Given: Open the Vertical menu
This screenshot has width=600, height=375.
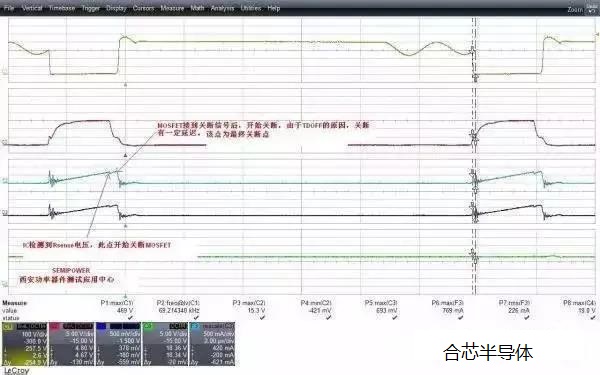Looking at the screenshot, I should [32, 8].
